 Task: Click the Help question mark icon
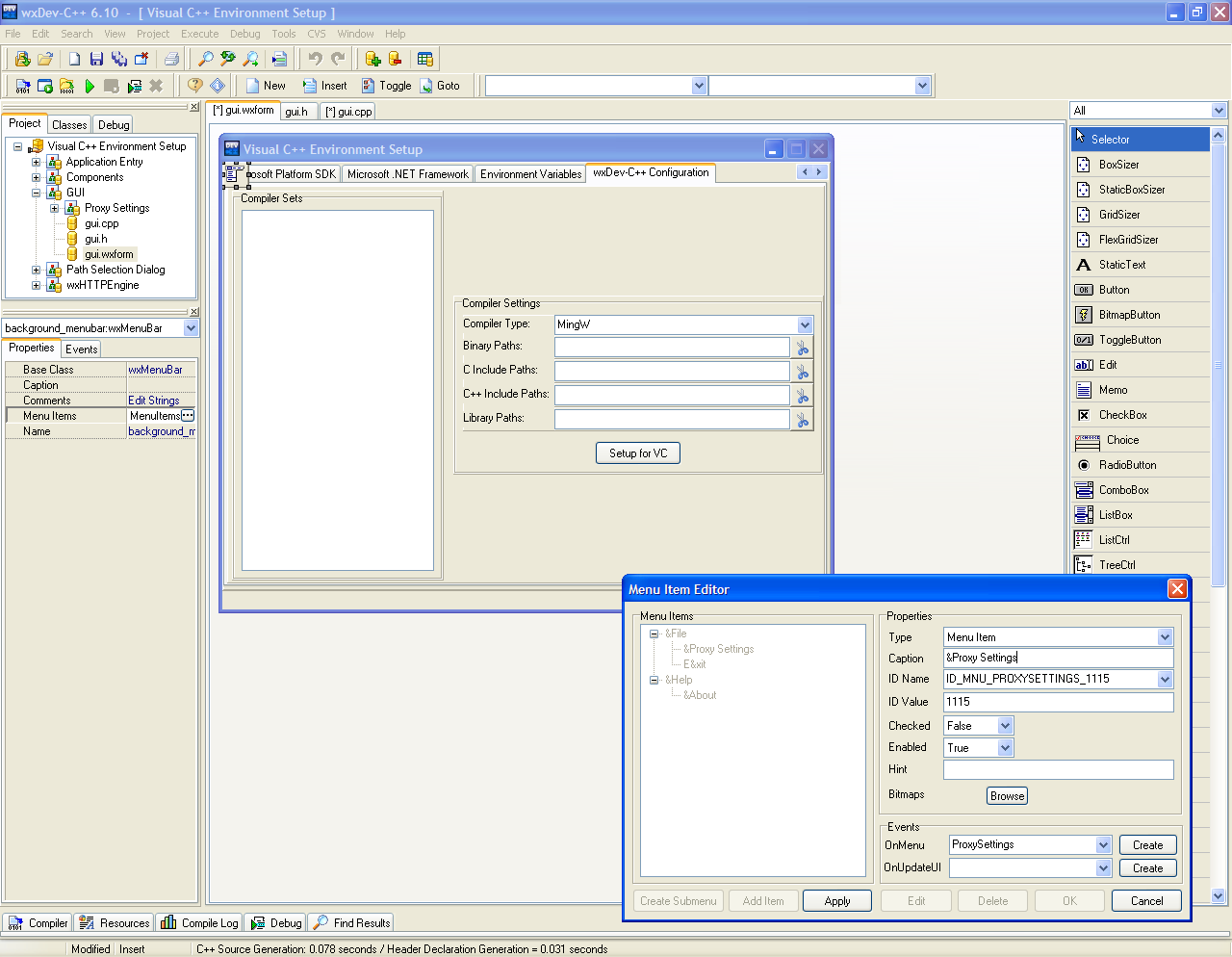[195, 86]
